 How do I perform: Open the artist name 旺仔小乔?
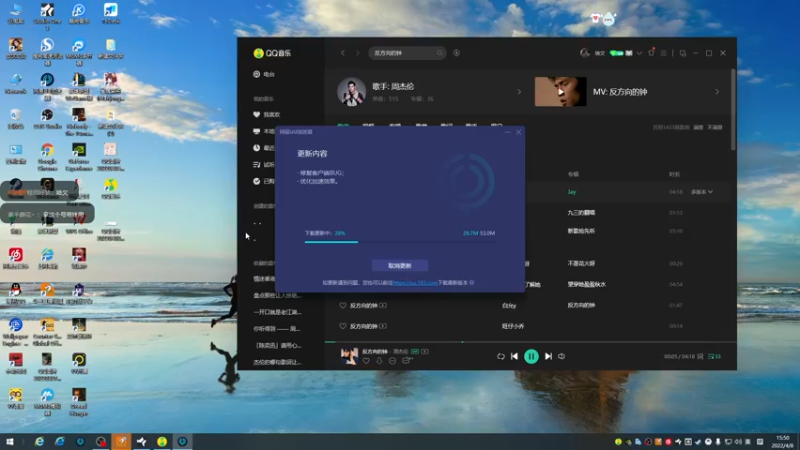point(513,326)
